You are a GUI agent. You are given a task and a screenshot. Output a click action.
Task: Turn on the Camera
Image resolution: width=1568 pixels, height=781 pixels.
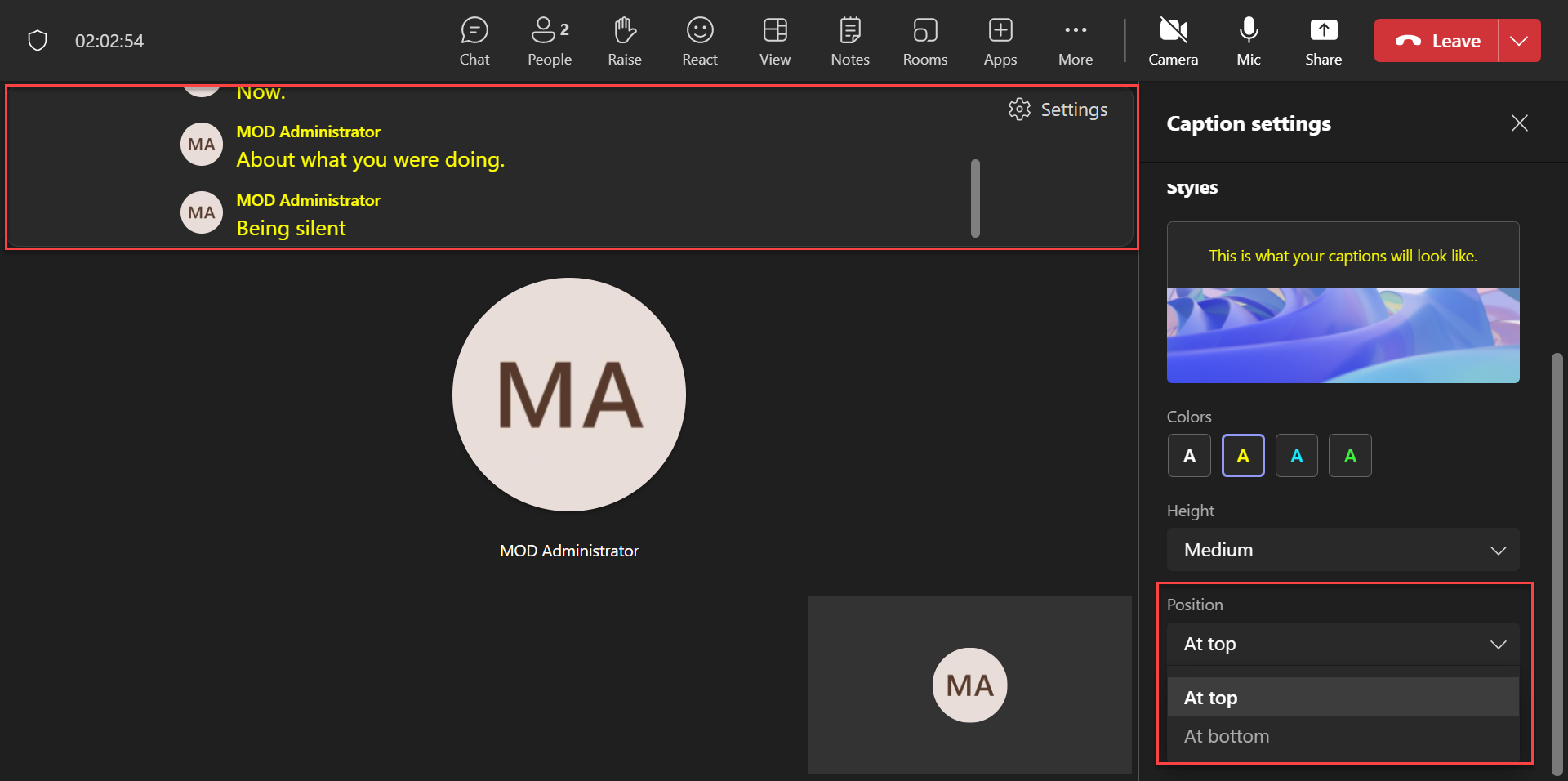(1173, 41)
